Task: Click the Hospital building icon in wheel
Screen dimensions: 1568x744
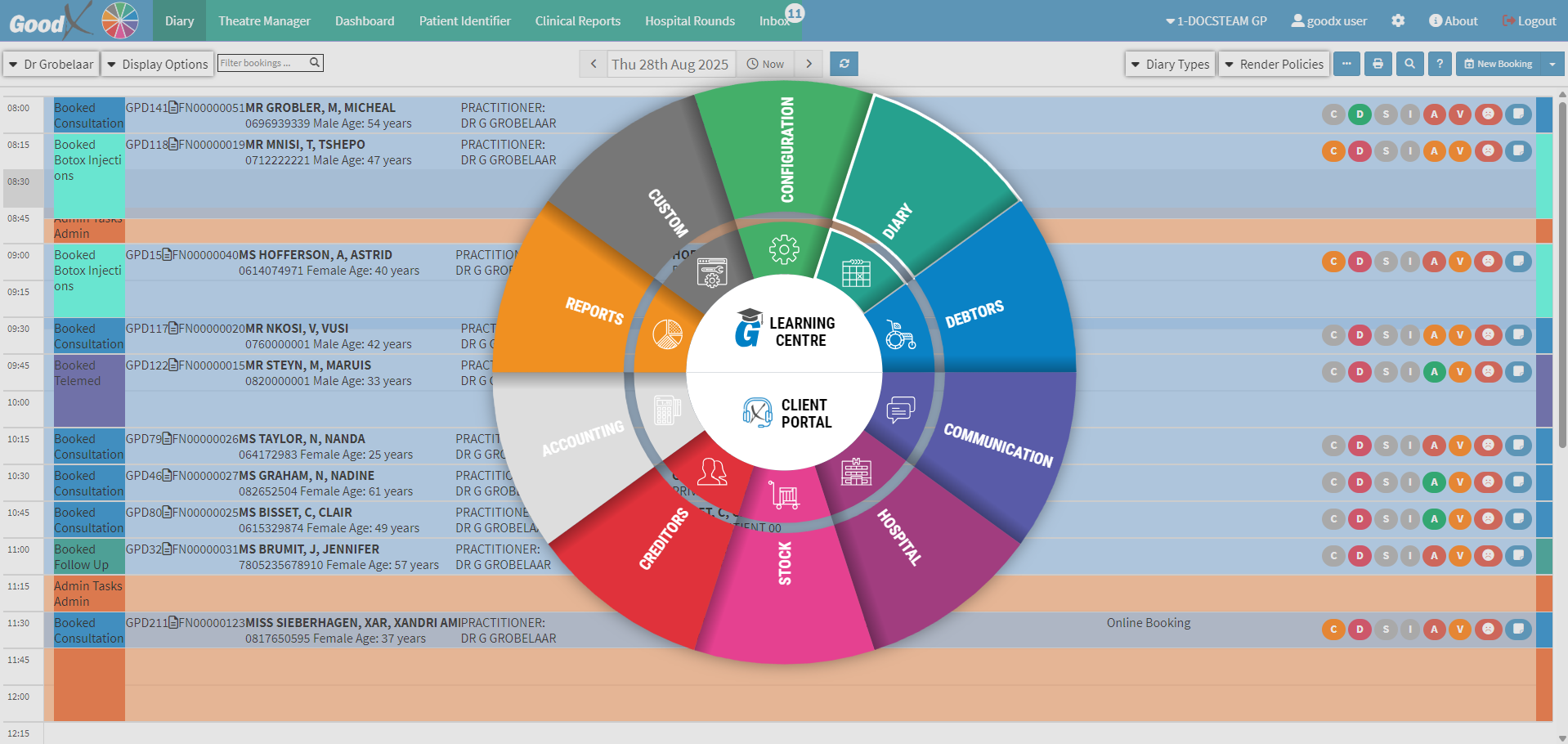Action: coord(856,472)
